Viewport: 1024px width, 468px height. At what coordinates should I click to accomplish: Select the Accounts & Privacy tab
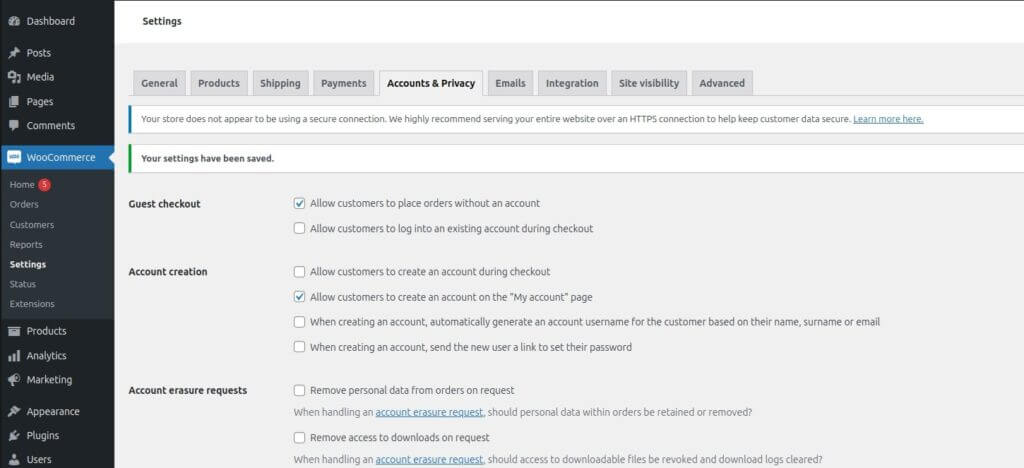pos(431,83)
